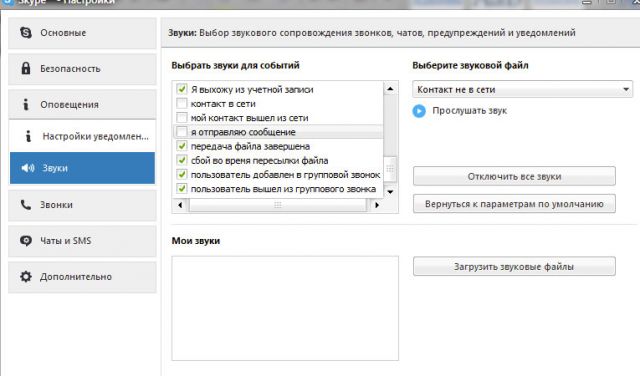
Task: Click the info icon beside Оповещения
Action: point(26,105)
